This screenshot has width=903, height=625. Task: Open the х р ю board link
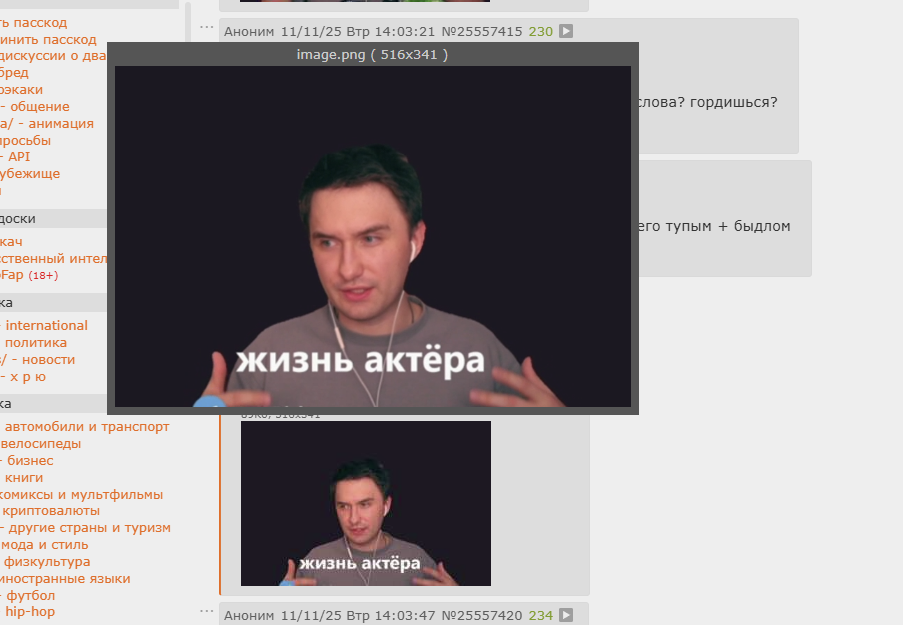pos(23,377)
